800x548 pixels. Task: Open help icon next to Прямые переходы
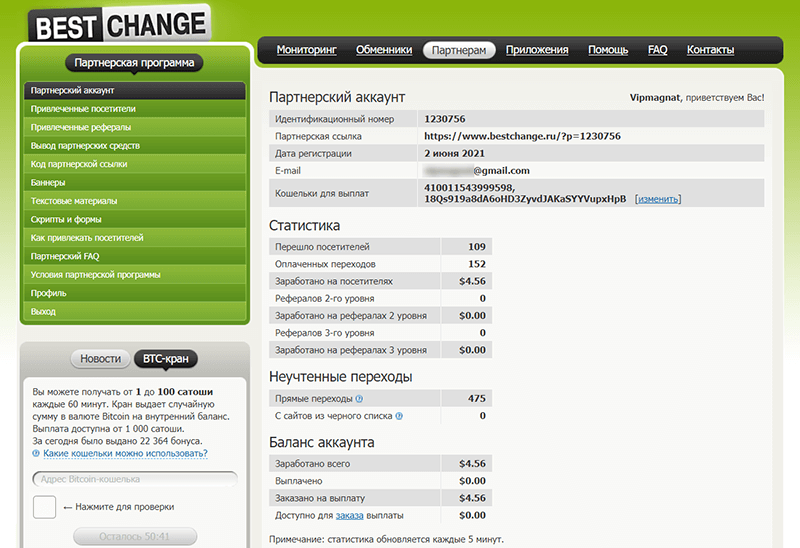[x=359, y=398]
